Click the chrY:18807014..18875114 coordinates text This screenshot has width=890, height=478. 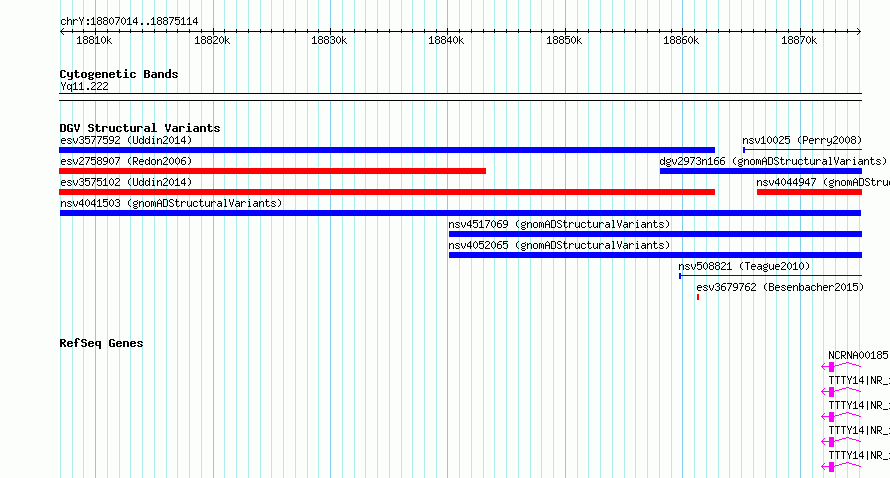[x=129, y=22]
